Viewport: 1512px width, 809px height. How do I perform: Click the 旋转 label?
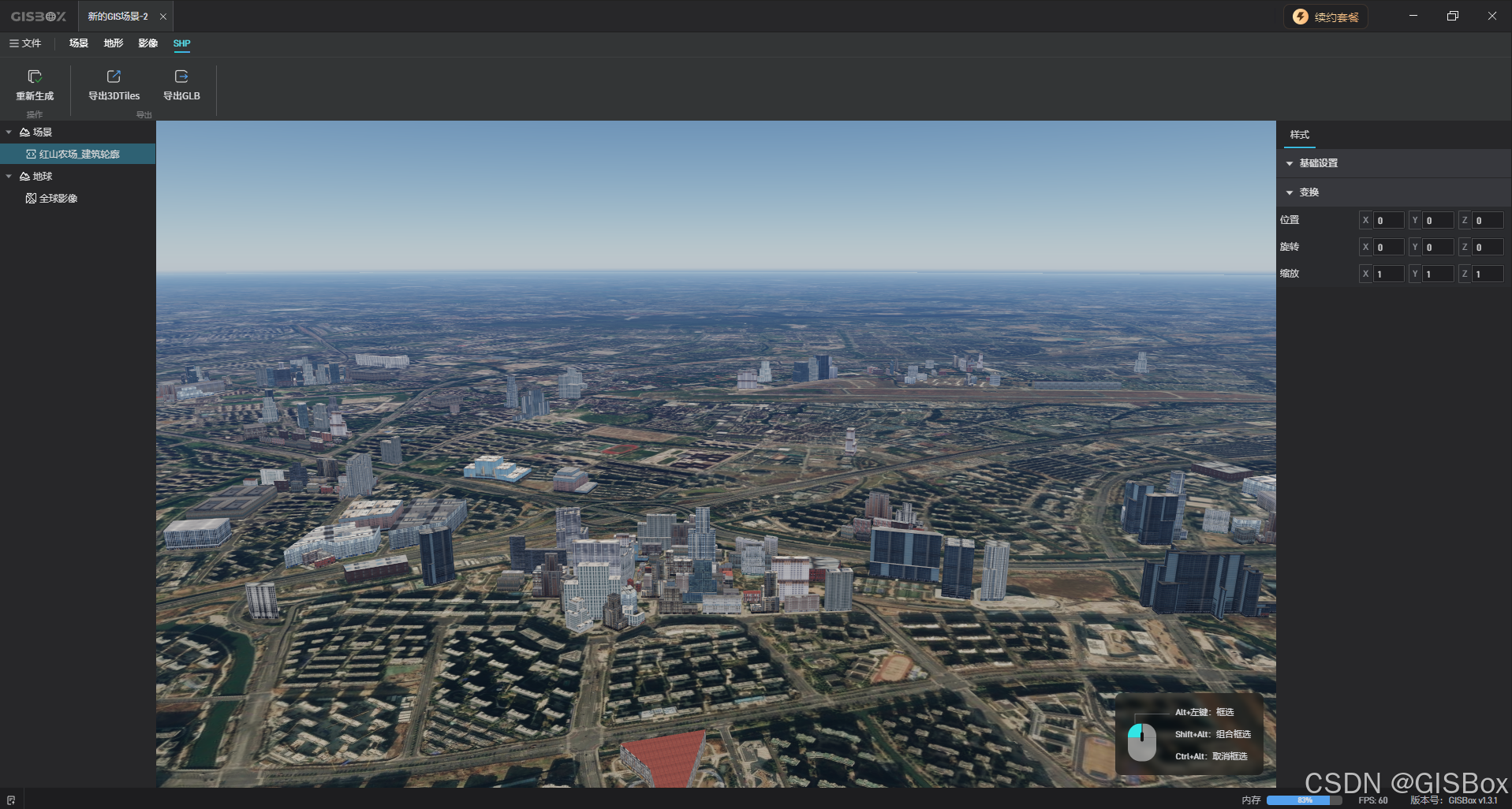(x=1290, y=247)
